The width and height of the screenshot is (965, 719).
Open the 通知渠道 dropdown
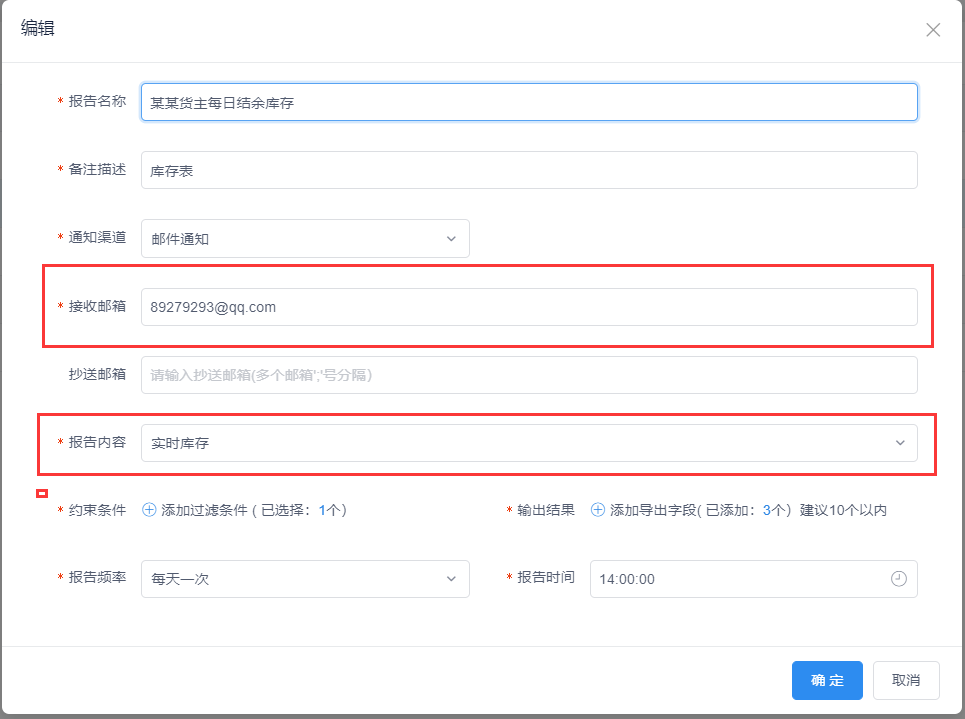pyautogui.click(x=305, y=239)
